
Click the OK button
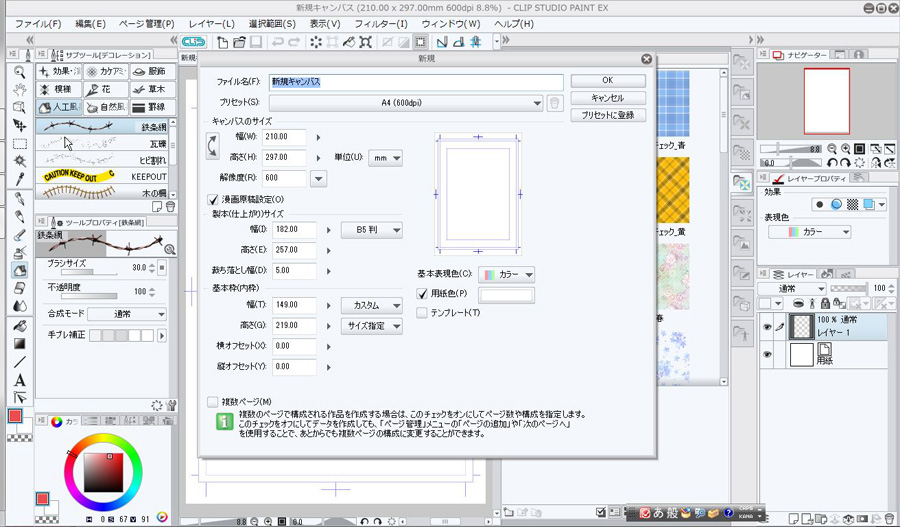607,81
